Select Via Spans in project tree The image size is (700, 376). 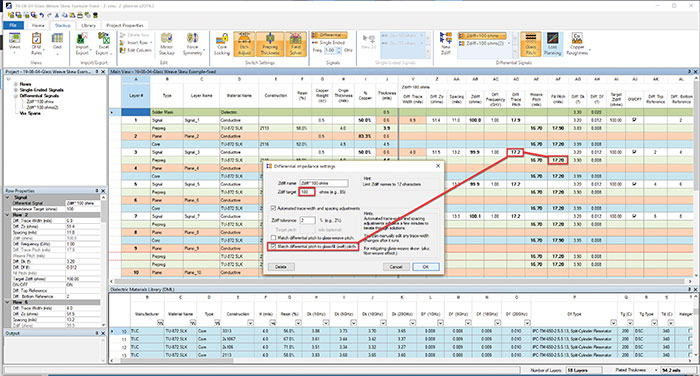pyautogui.click(x=30, y=113)
